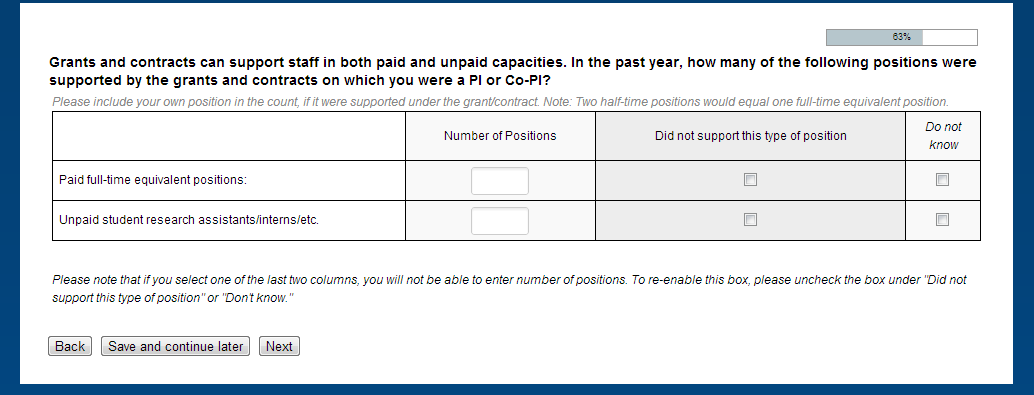This screenshot has width=1034, height=395.
Task: Click the unfilled part of the progress bar
Action: [950, 38]
